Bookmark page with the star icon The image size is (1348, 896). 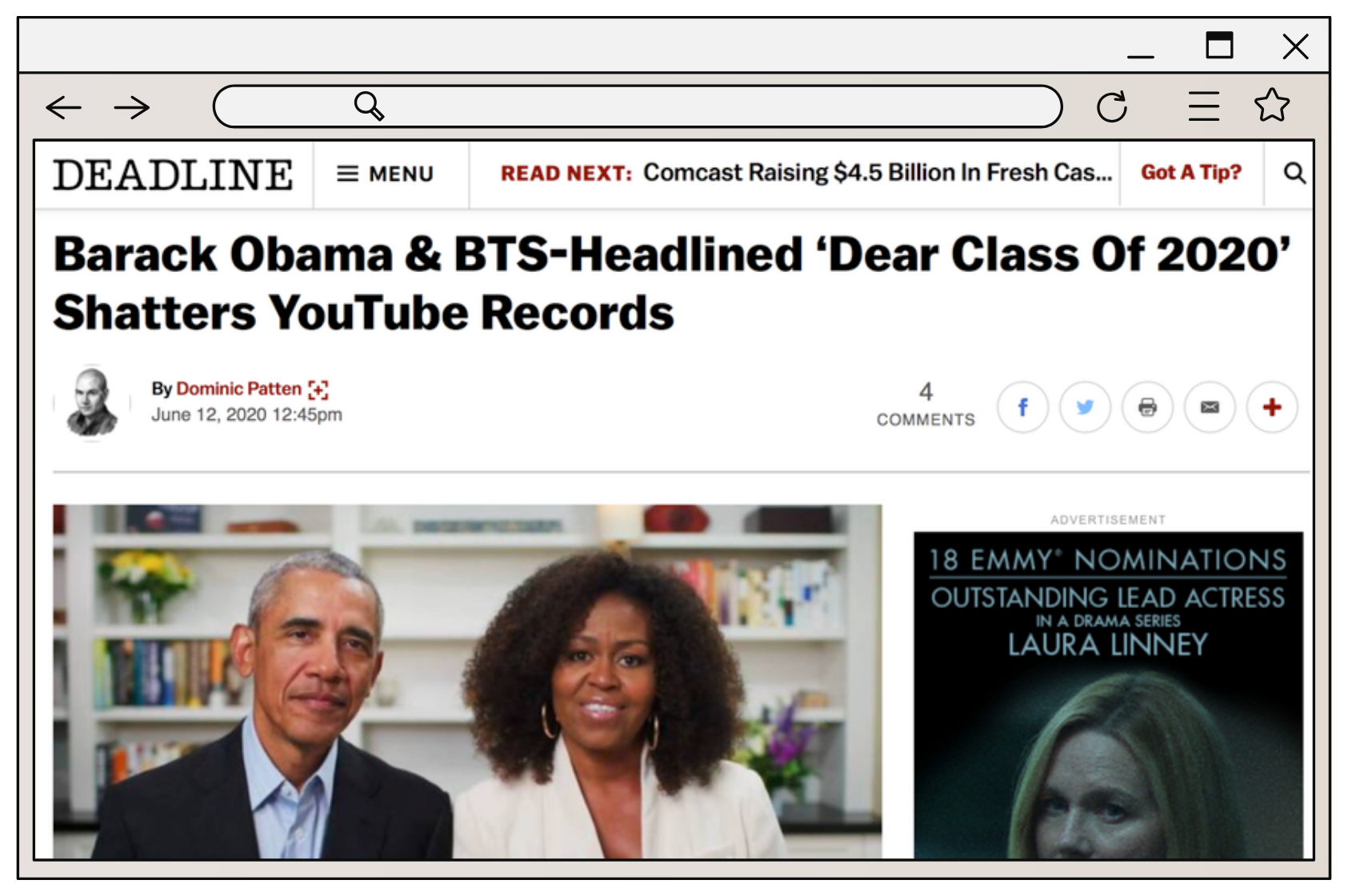(x=1271, y=105)
